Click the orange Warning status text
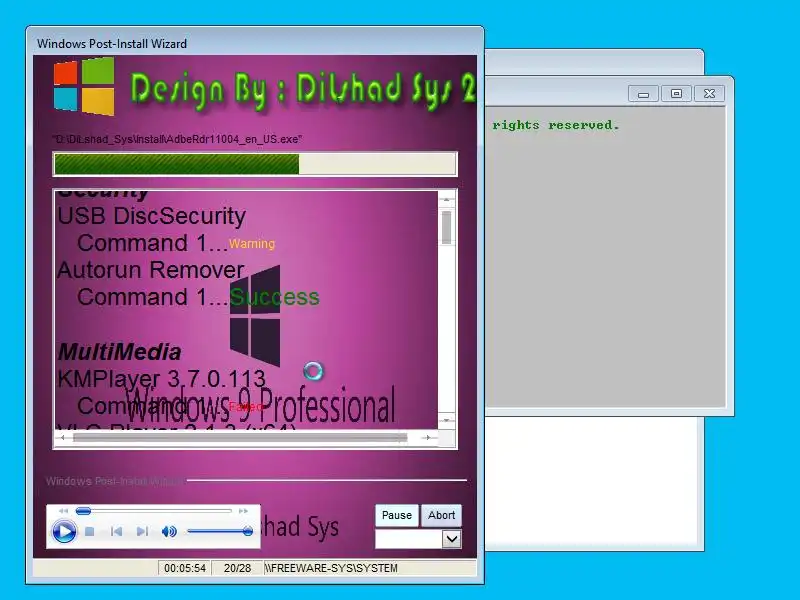800x600 pixels. tap(252, 244)
